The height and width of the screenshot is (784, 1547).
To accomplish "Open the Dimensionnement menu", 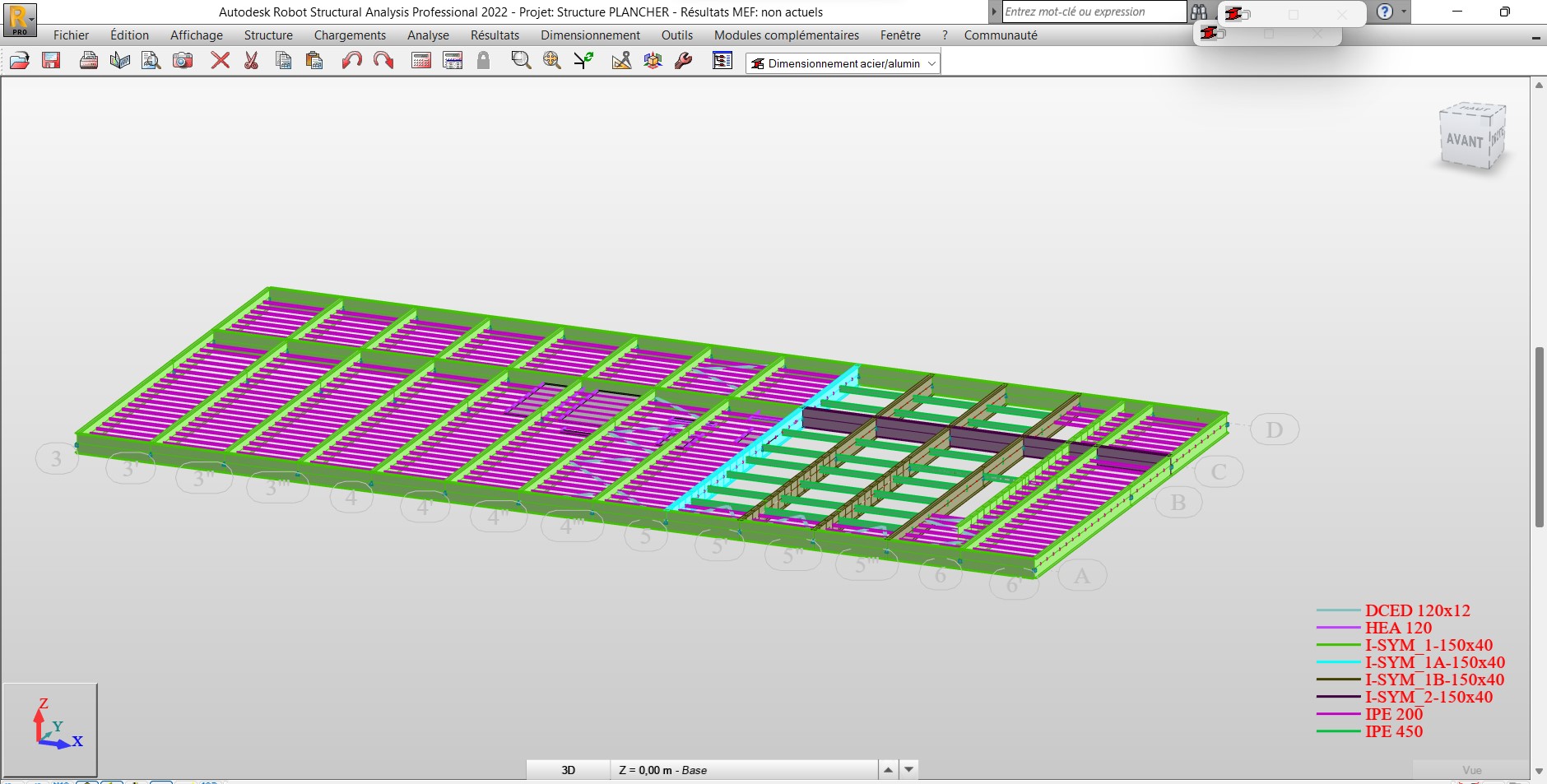I will click(x=590, y=35).
